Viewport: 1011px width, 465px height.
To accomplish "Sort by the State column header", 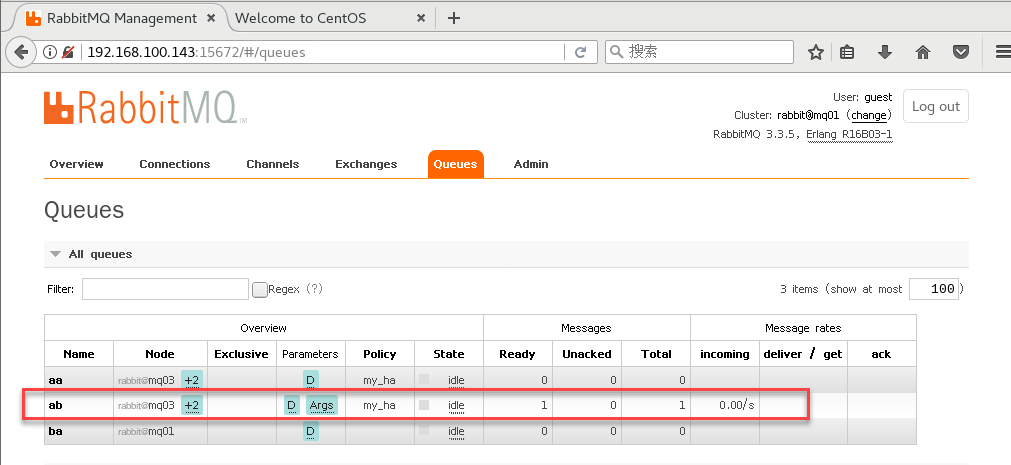I will point(449,354).
